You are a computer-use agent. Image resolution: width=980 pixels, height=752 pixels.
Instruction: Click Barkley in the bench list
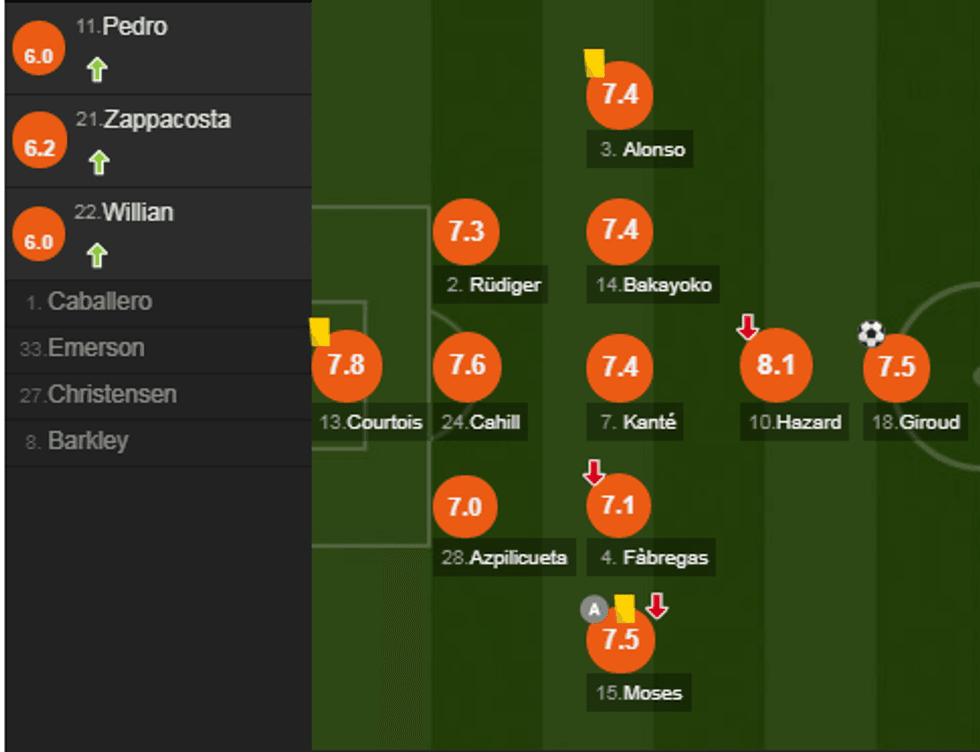[x=88, y=441]
